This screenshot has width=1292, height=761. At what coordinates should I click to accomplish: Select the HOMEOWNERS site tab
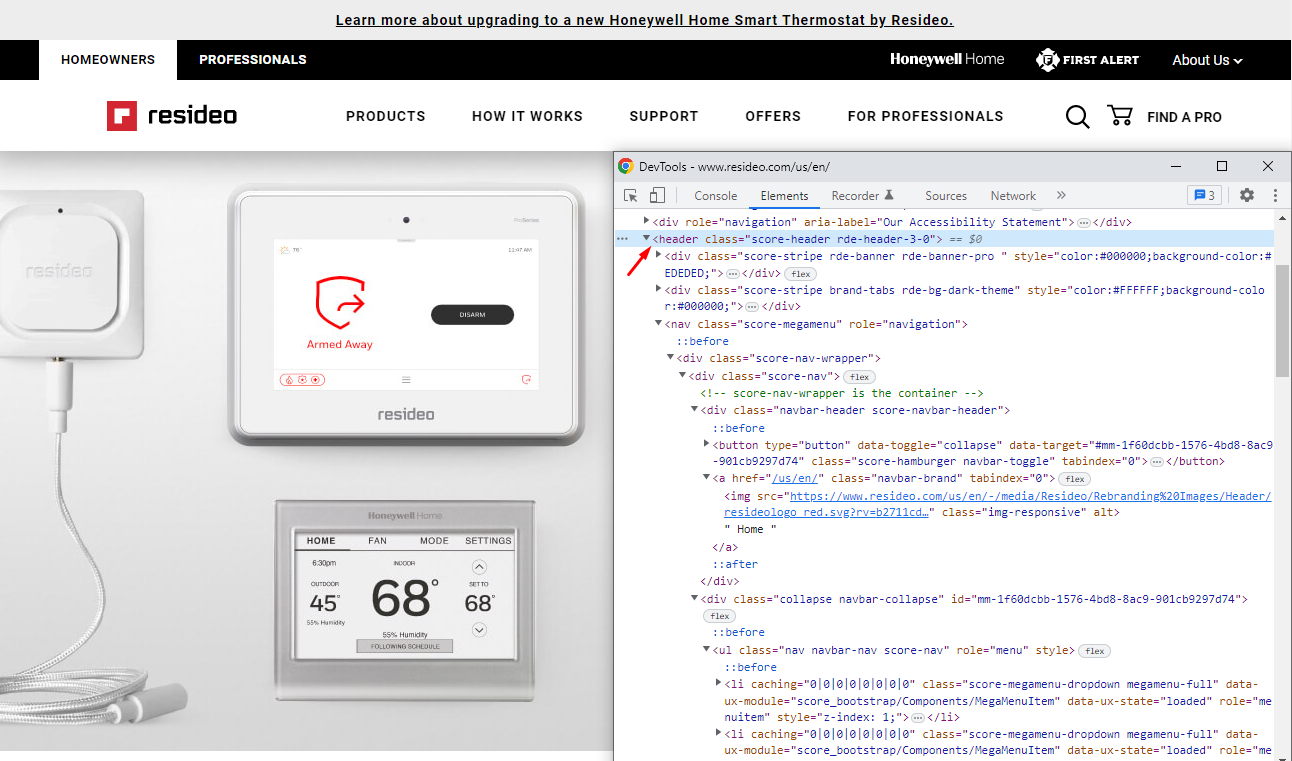tap(108, 60)
